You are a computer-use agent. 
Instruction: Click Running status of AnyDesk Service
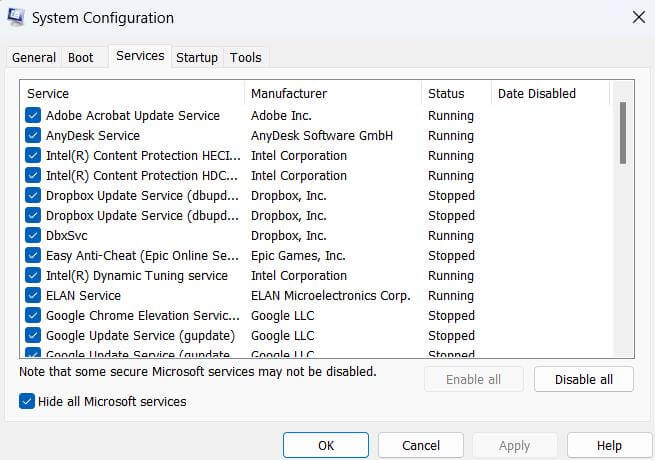click(x=451, y=136)
